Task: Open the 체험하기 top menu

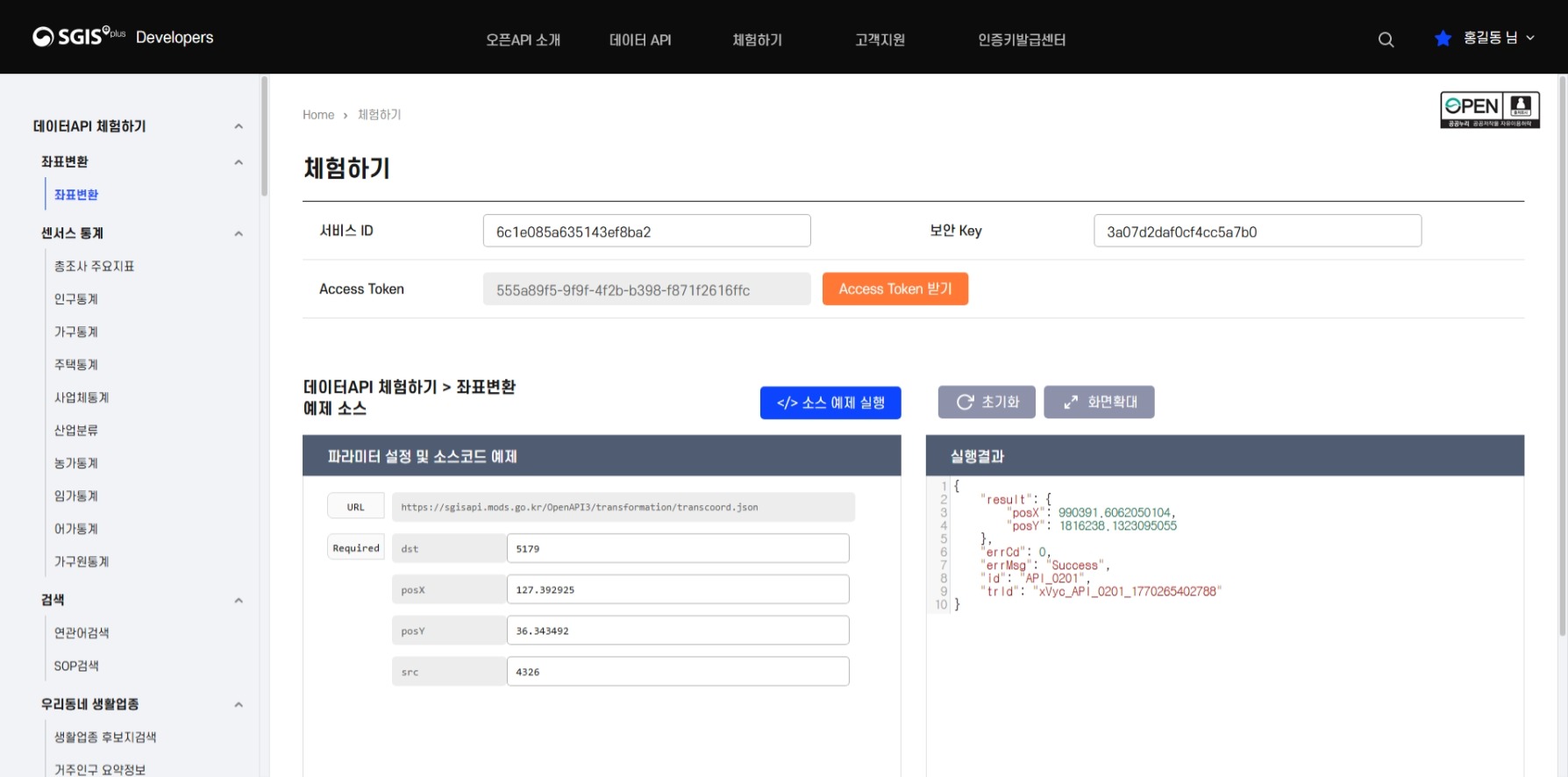Action: coord(758,39)
